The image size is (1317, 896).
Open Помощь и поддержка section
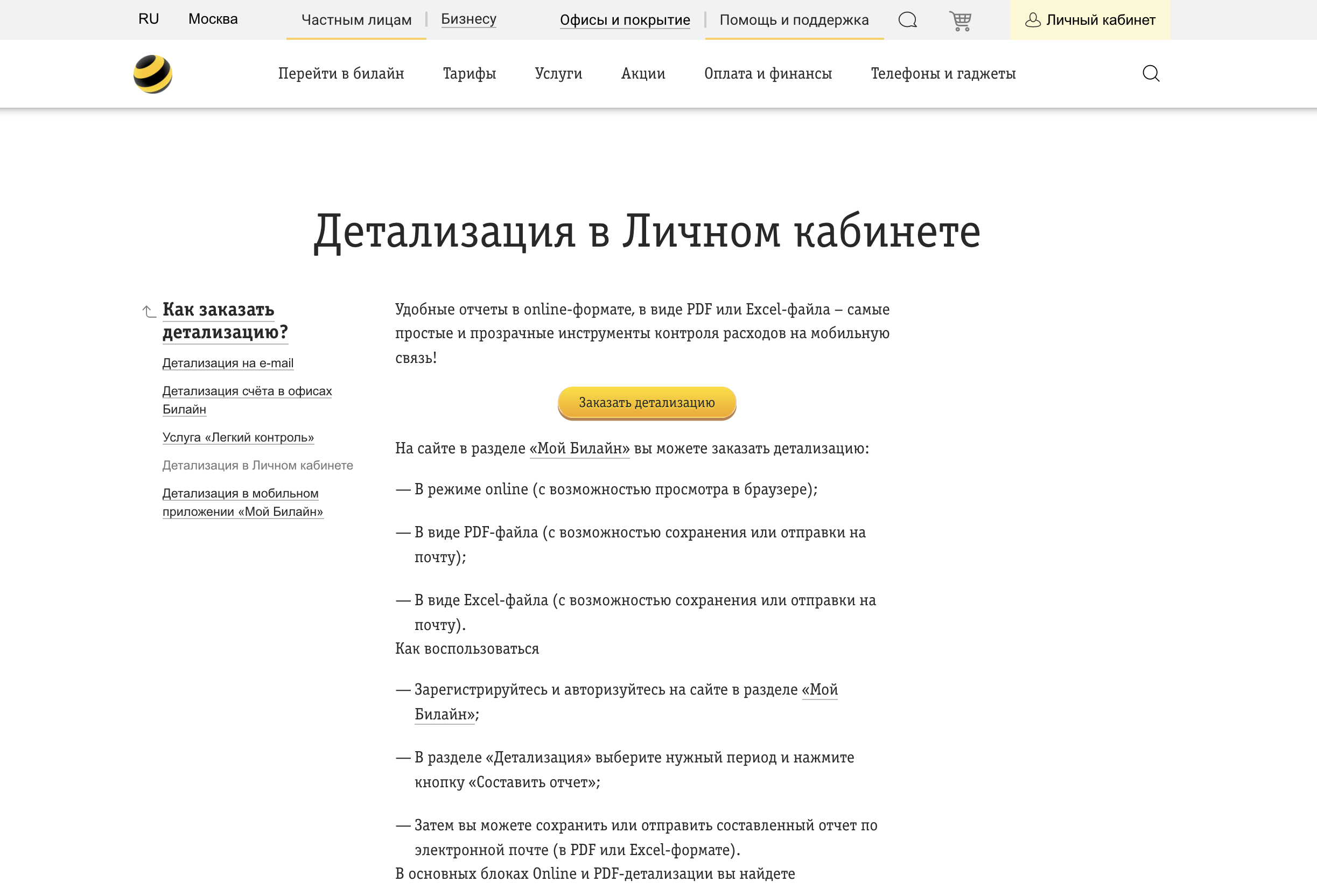click(793, 19)
